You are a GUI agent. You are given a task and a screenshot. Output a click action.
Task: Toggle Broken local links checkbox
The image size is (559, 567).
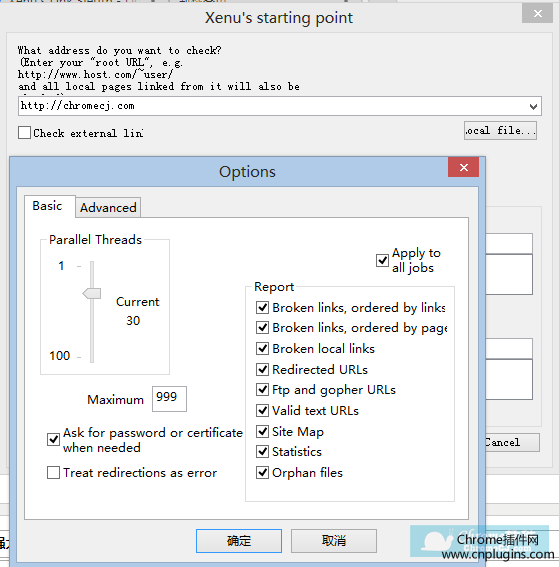pos(263,349)
